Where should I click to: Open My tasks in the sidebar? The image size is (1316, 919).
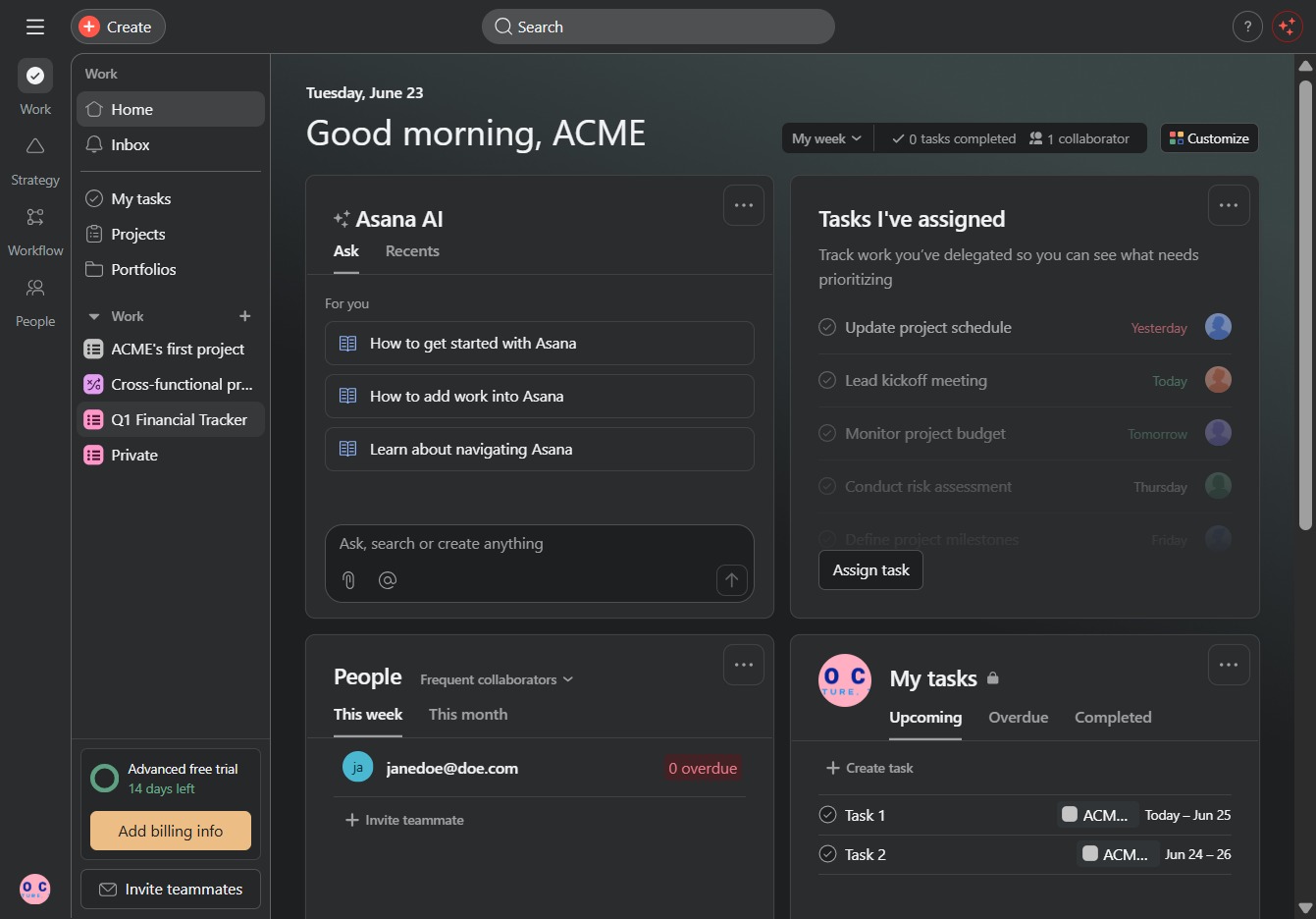click(x=171, y=198)
